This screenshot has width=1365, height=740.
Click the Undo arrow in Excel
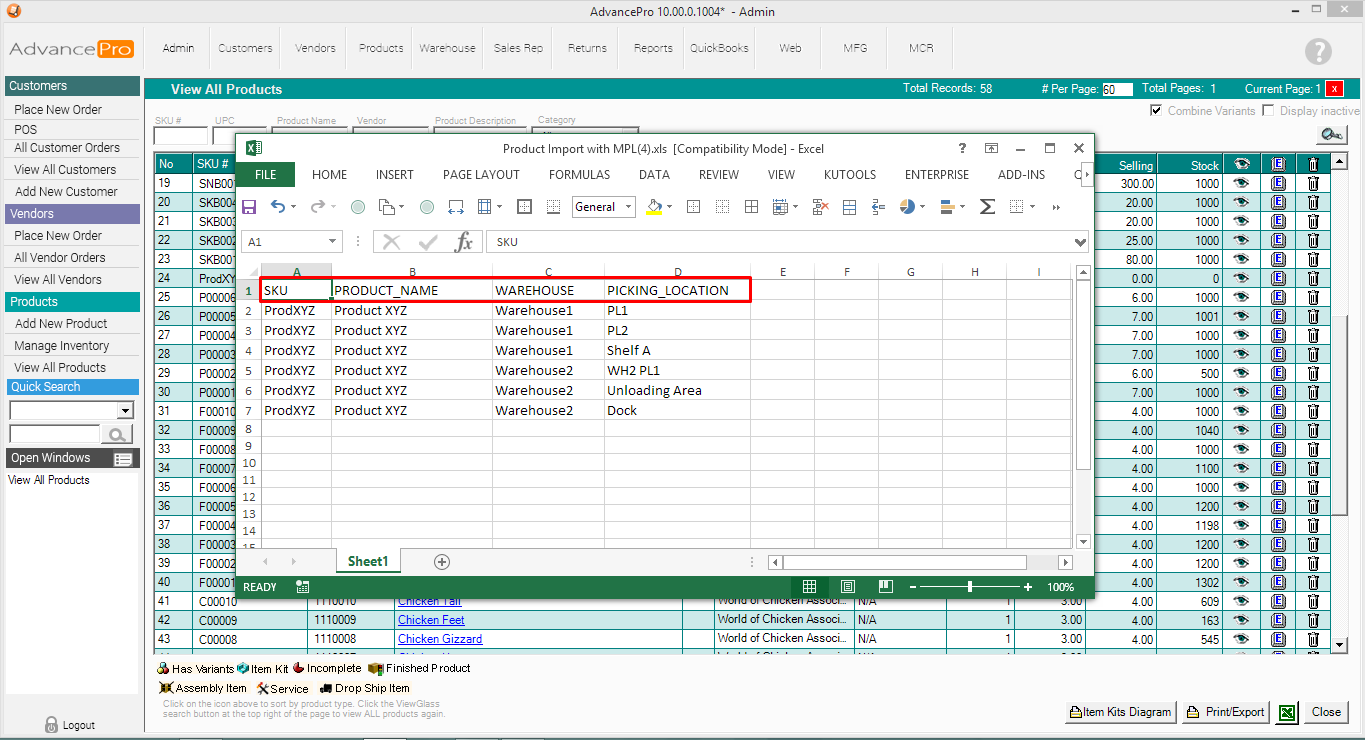coord(278,207)
